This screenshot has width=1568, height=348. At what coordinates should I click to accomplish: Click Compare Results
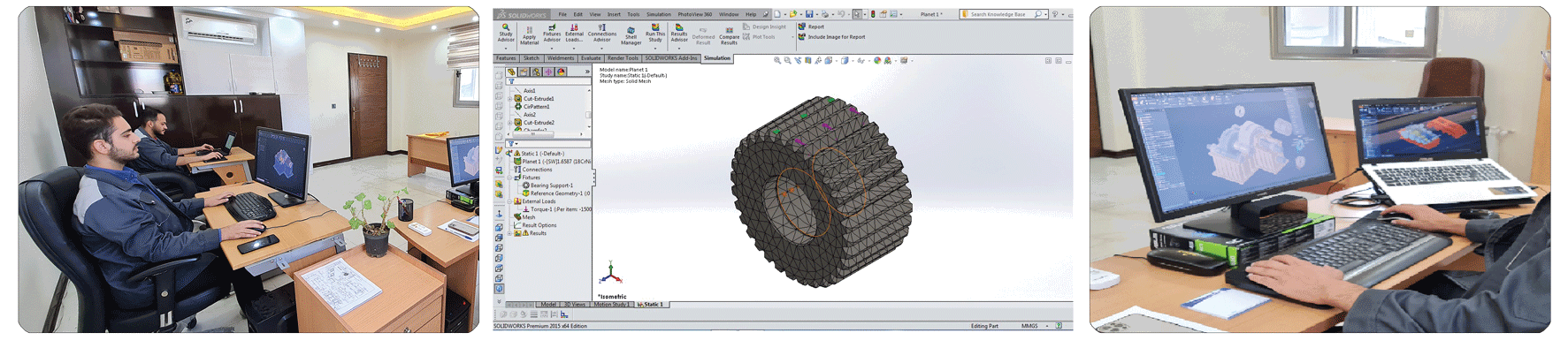(729, 35)
